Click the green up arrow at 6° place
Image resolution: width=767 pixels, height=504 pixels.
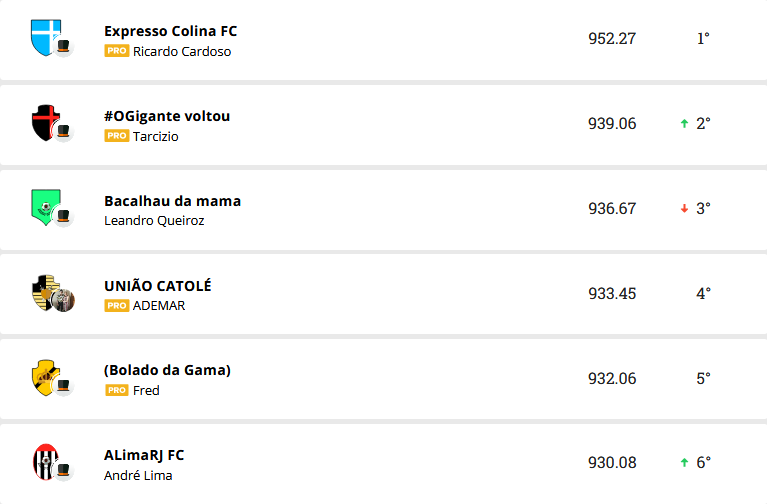click(x=684, y=463)
